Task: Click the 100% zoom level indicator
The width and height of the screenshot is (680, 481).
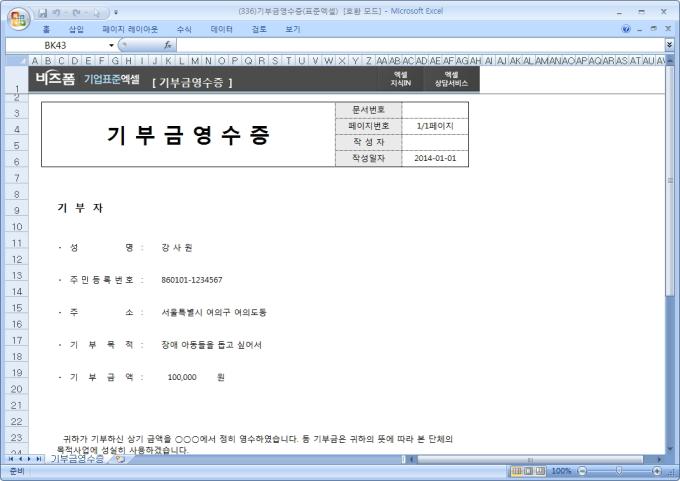Action: pos(561,471)
